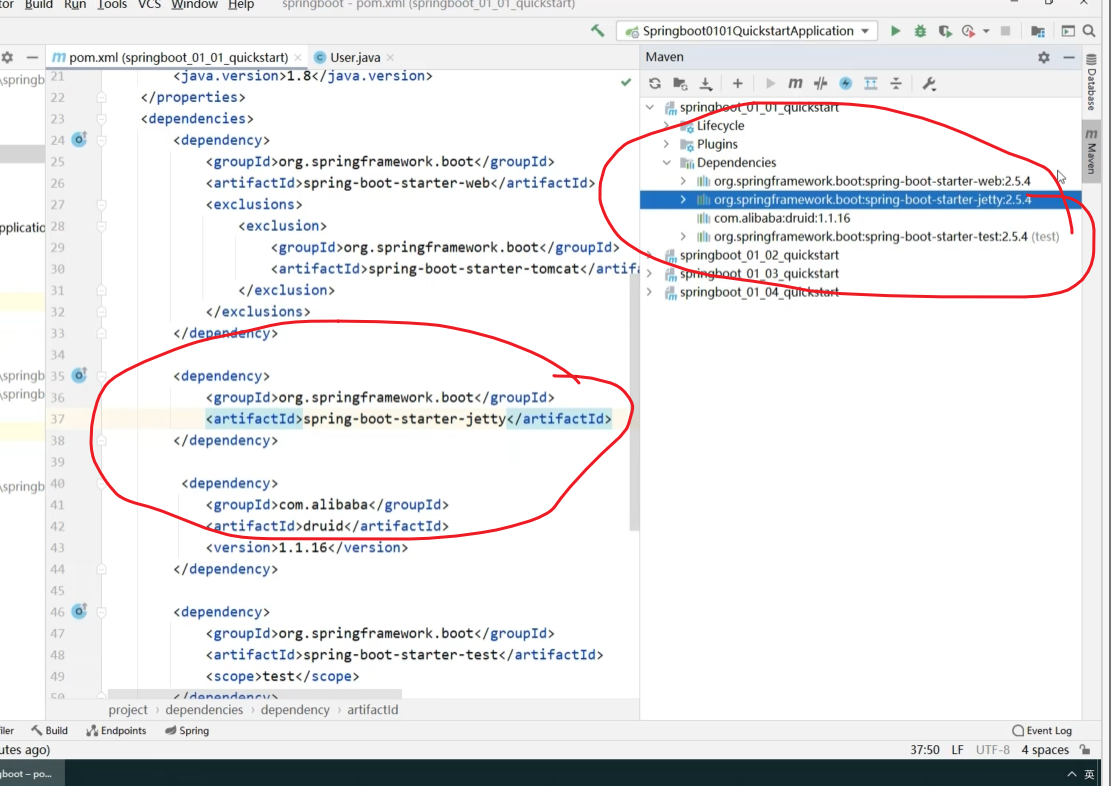The image size is (1111, 786).
Task: Expand spring-boot-starter-test:2.5.4 dependency
Action: coord(684,237)
